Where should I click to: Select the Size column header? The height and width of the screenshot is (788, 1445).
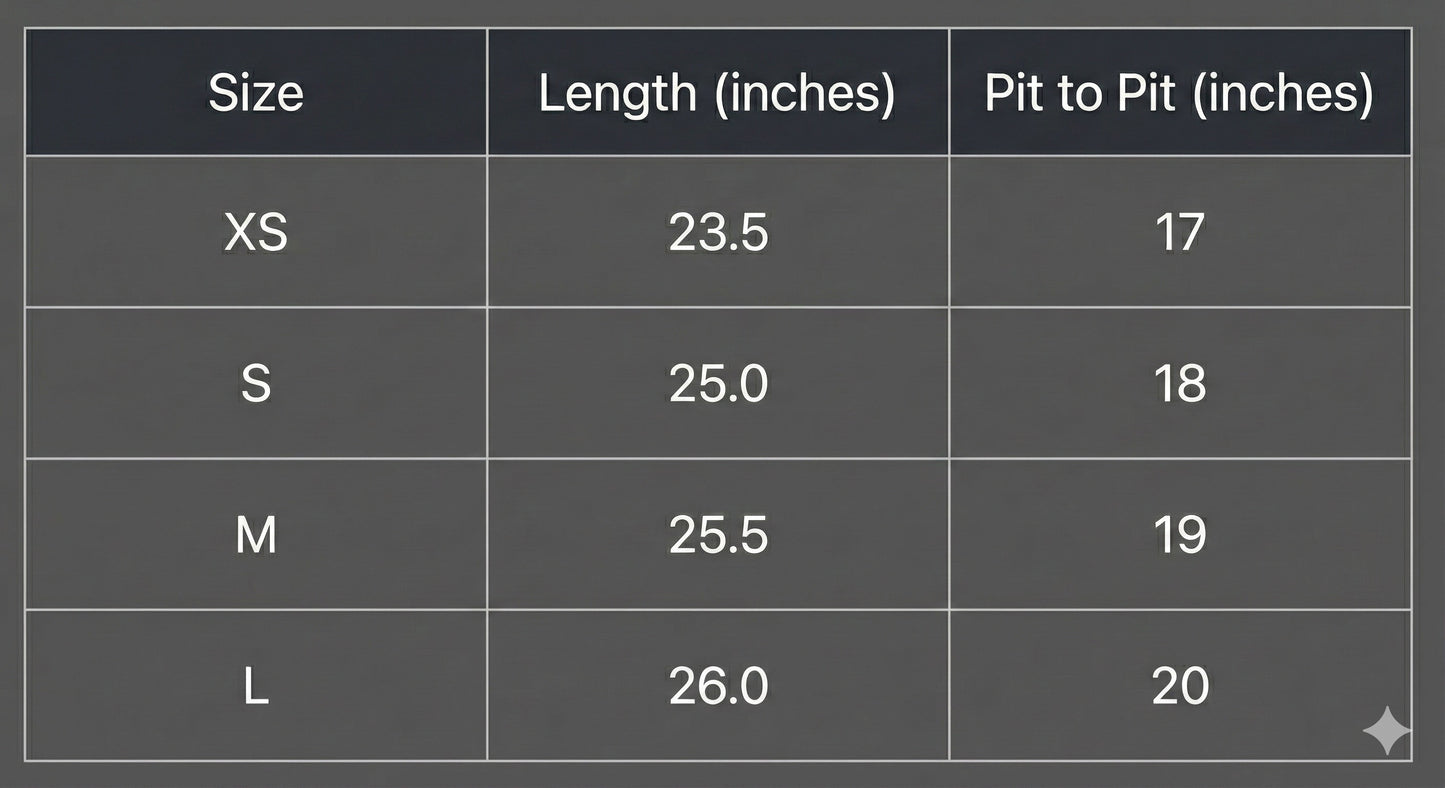pyautogui.click(x=256, y=93)
